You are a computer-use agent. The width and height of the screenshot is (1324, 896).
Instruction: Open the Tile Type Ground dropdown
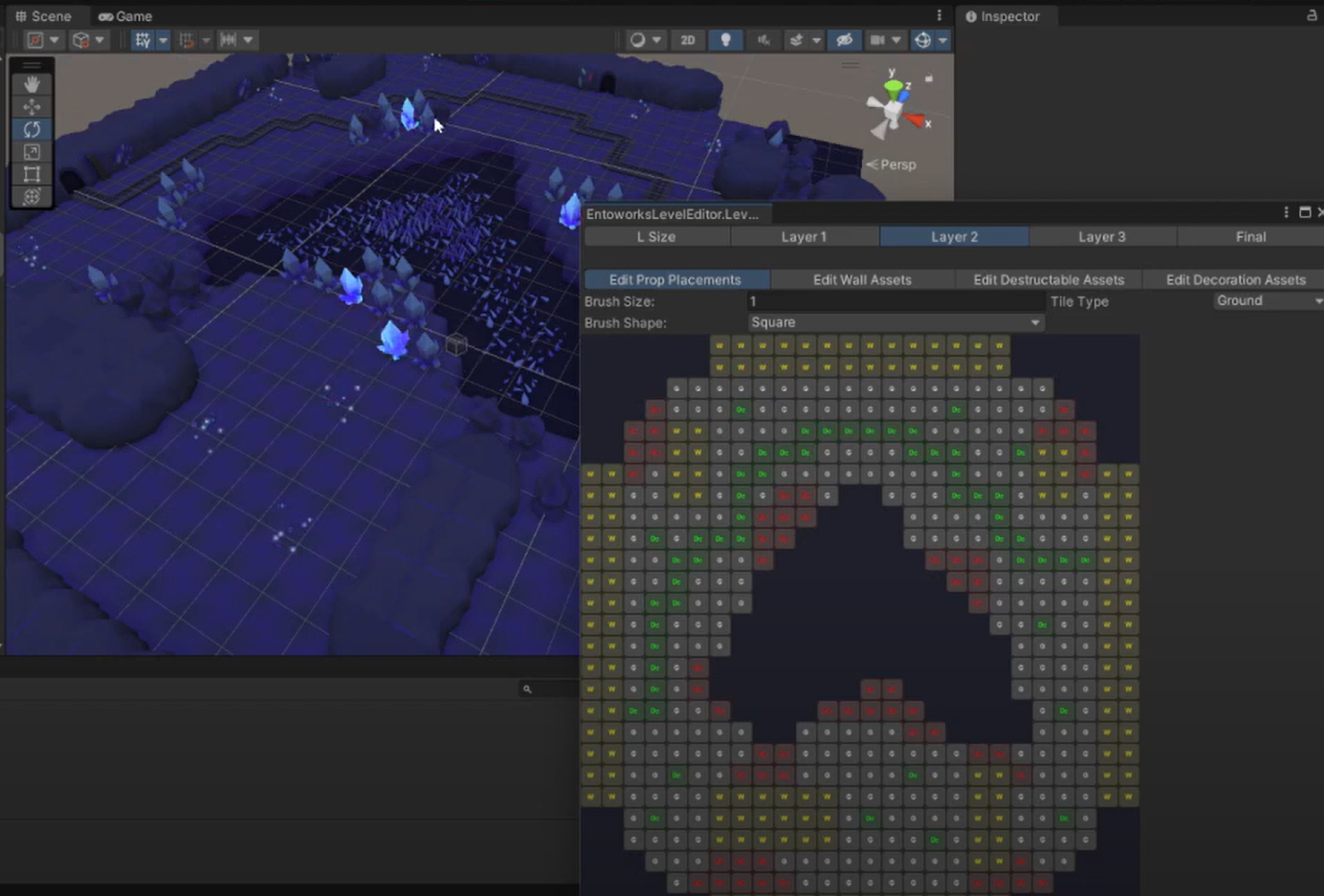[1269, 300]
